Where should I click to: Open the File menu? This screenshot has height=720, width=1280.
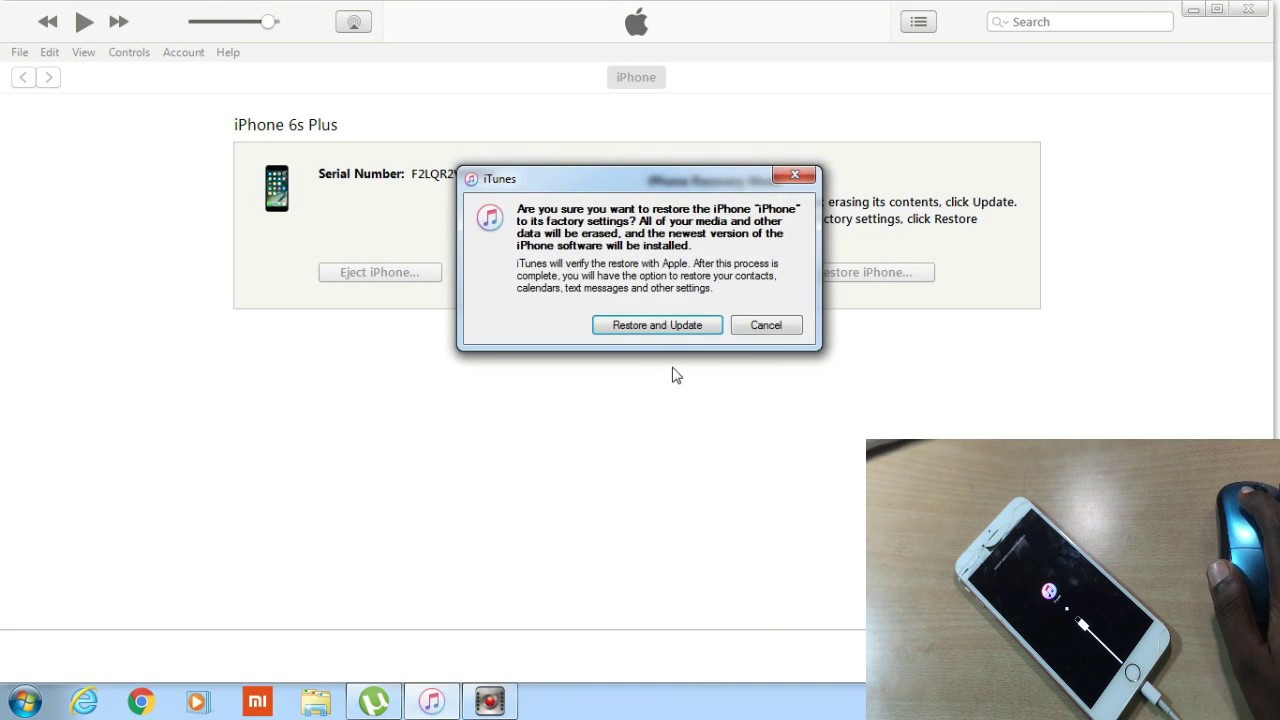20,52
